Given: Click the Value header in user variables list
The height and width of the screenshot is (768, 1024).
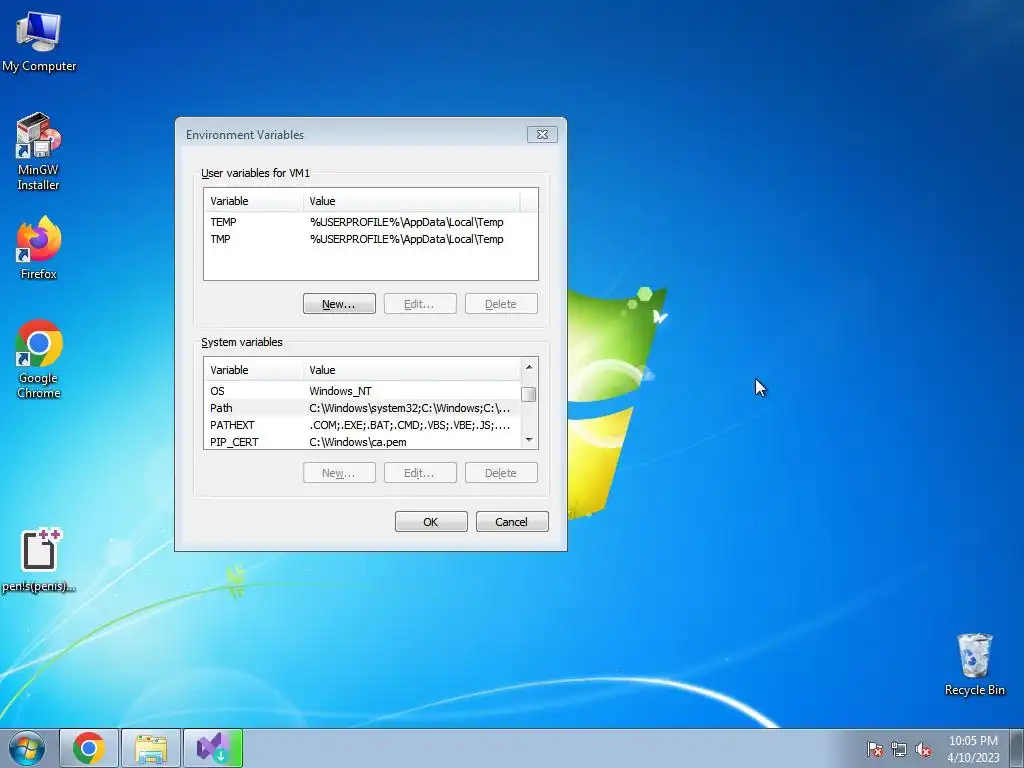Looking at the screenshot, I should [411, 200].
